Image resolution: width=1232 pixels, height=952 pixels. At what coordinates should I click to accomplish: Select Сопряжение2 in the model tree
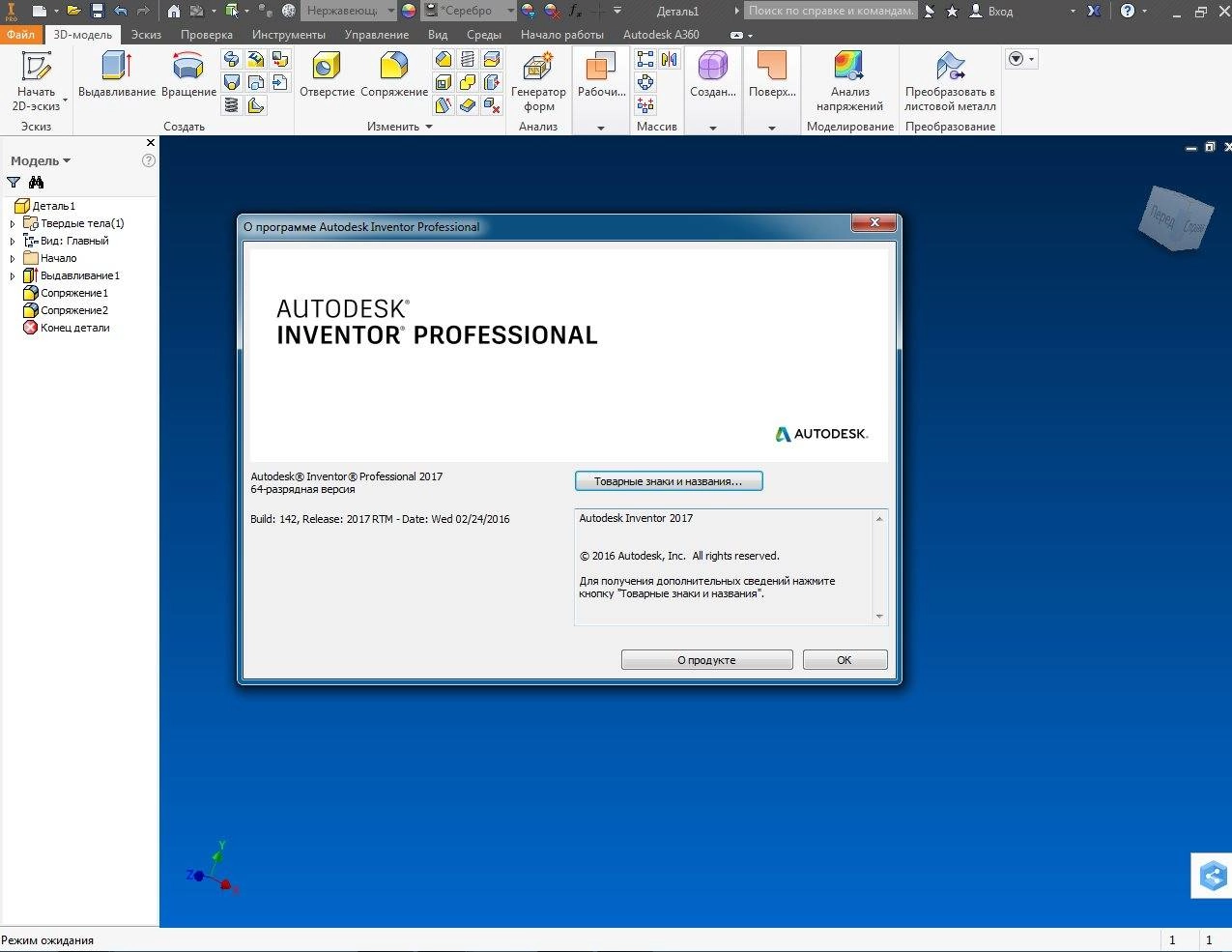(x=66, y=310)
